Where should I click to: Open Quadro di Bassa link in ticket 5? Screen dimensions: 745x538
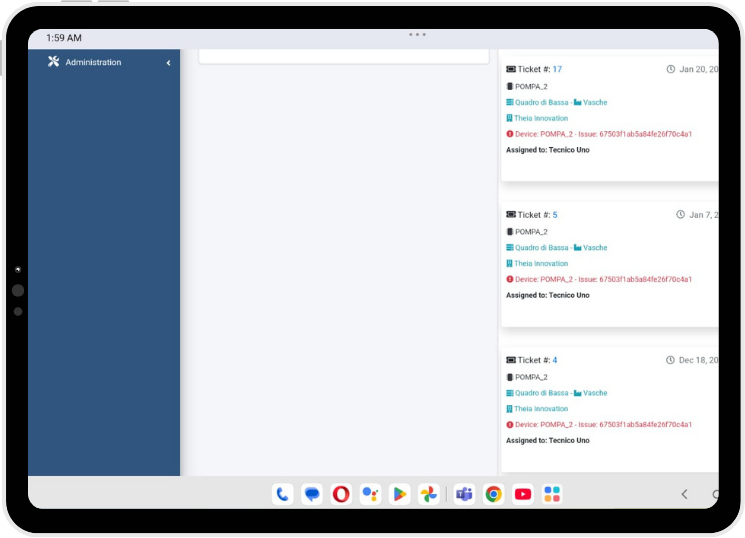coord(542,248)
